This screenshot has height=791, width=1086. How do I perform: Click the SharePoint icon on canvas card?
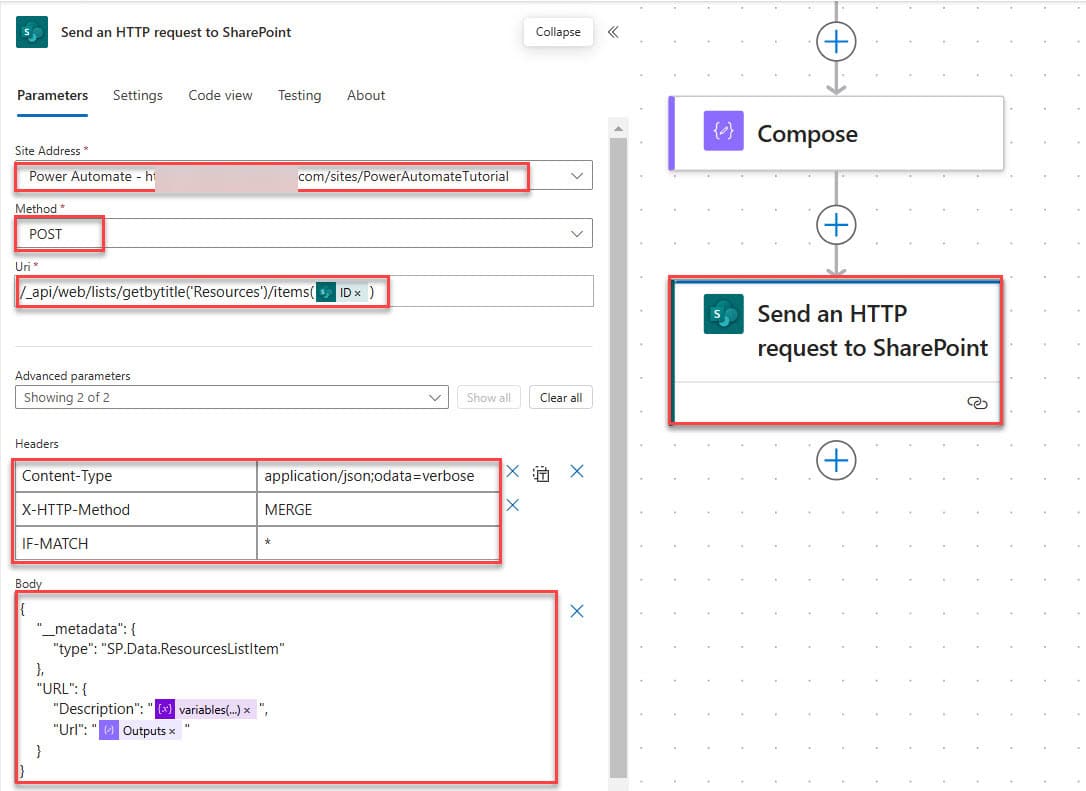[x=723, y=314]
